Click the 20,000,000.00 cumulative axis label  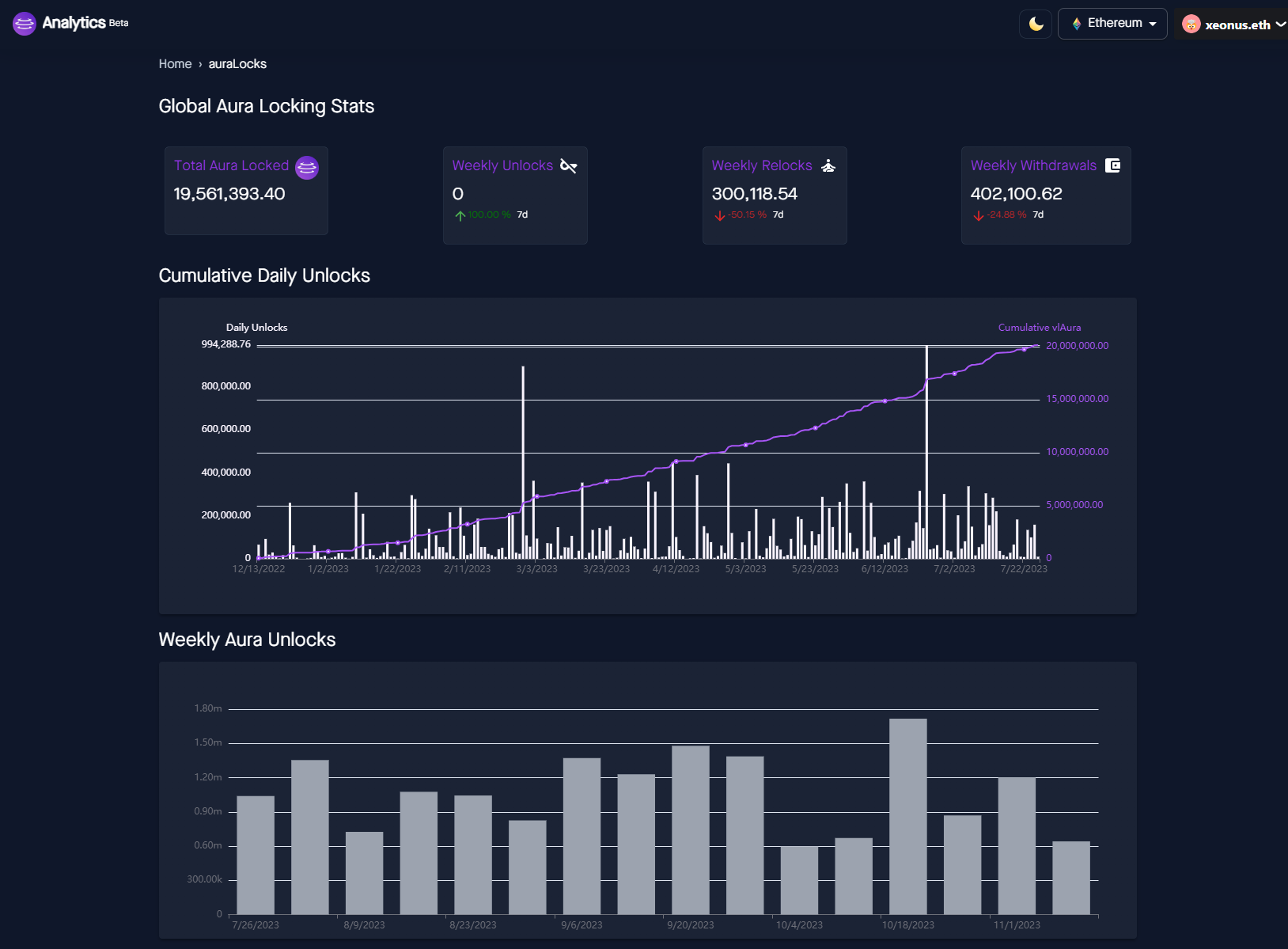(1078, 346)
